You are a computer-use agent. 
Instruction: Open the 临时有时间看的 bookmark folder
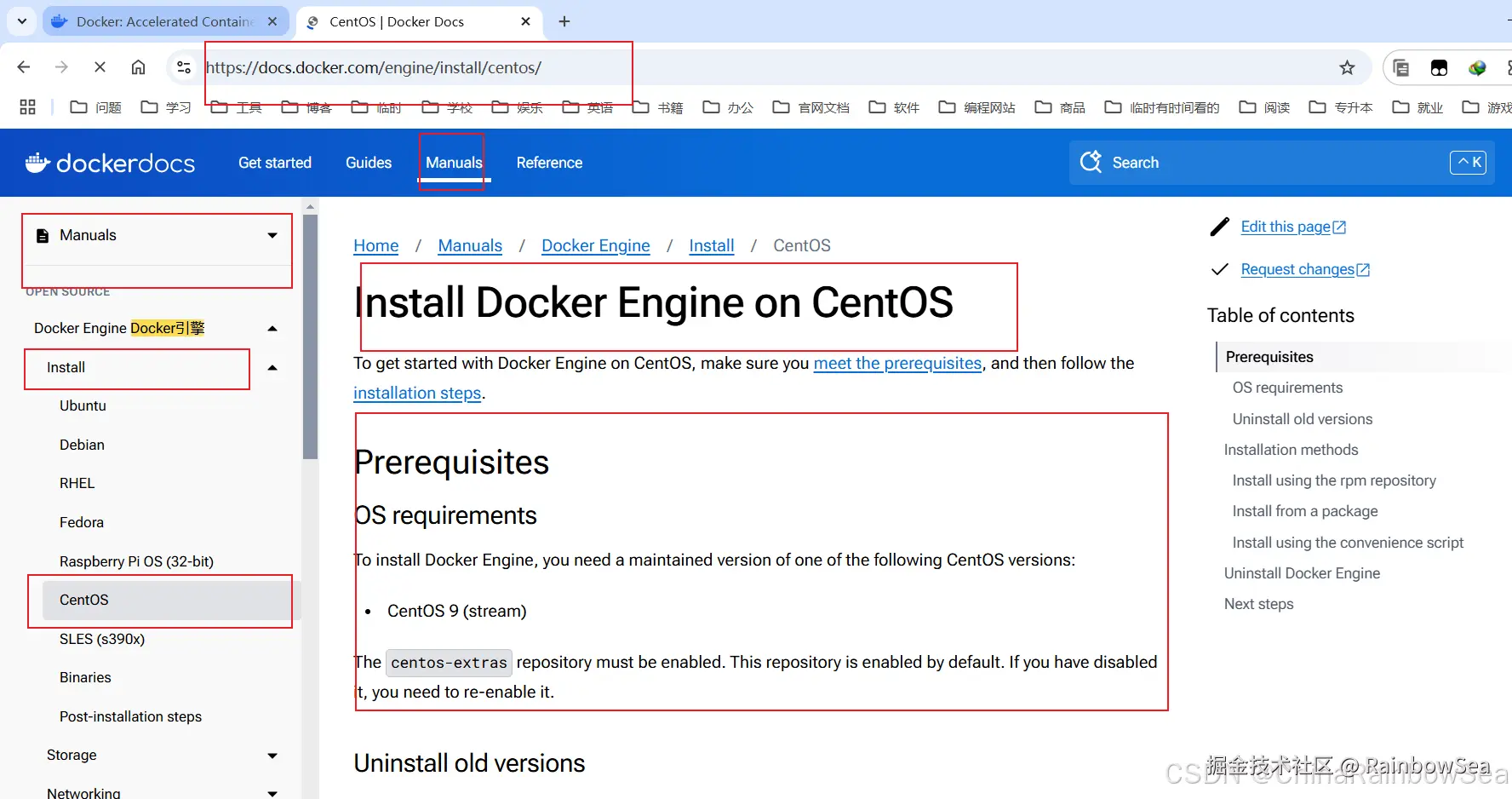[x=1162, y=107]
